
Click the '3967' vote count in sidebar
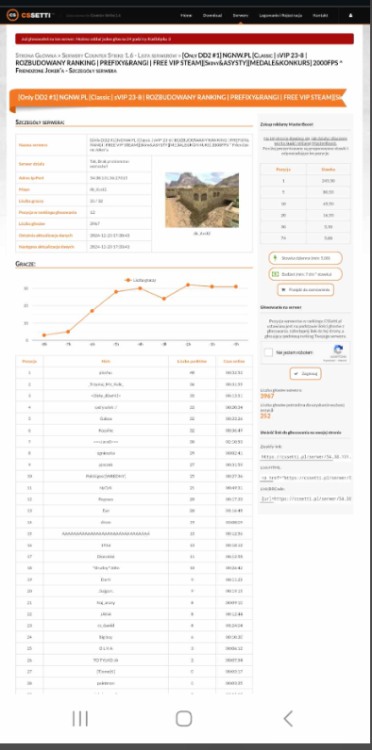(x=268, y=396)
